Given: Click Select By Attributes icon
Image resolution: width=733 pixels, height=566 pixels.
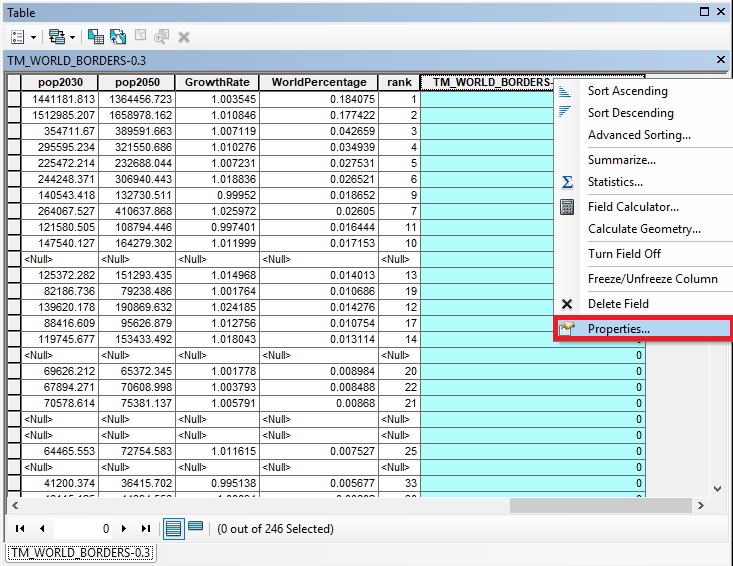Looking at the screenshot, I should [x=96, y=36].
